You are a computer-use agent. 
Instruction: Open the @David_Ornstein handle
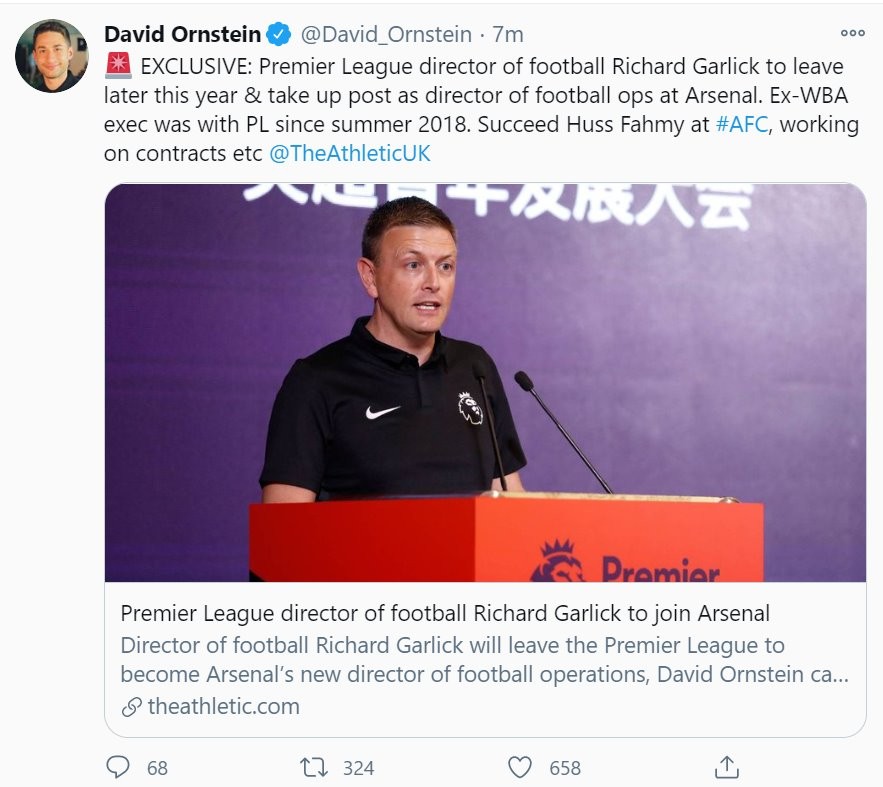pos(386,35)
